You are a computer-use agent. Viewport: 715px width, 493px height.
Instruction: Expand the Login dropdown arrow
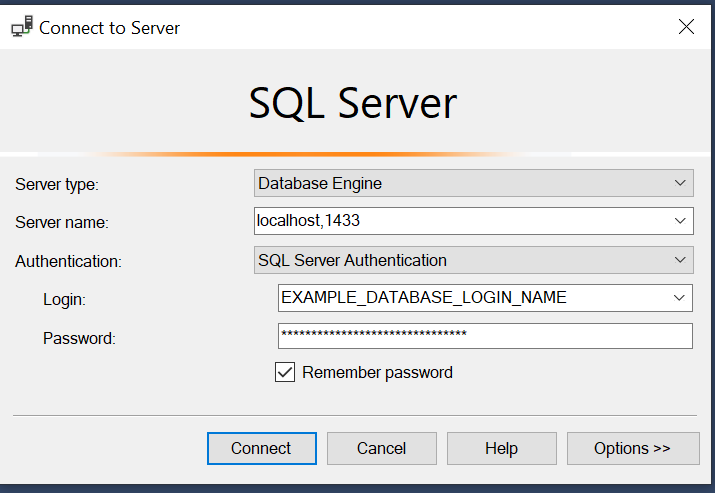click(679, 298)
